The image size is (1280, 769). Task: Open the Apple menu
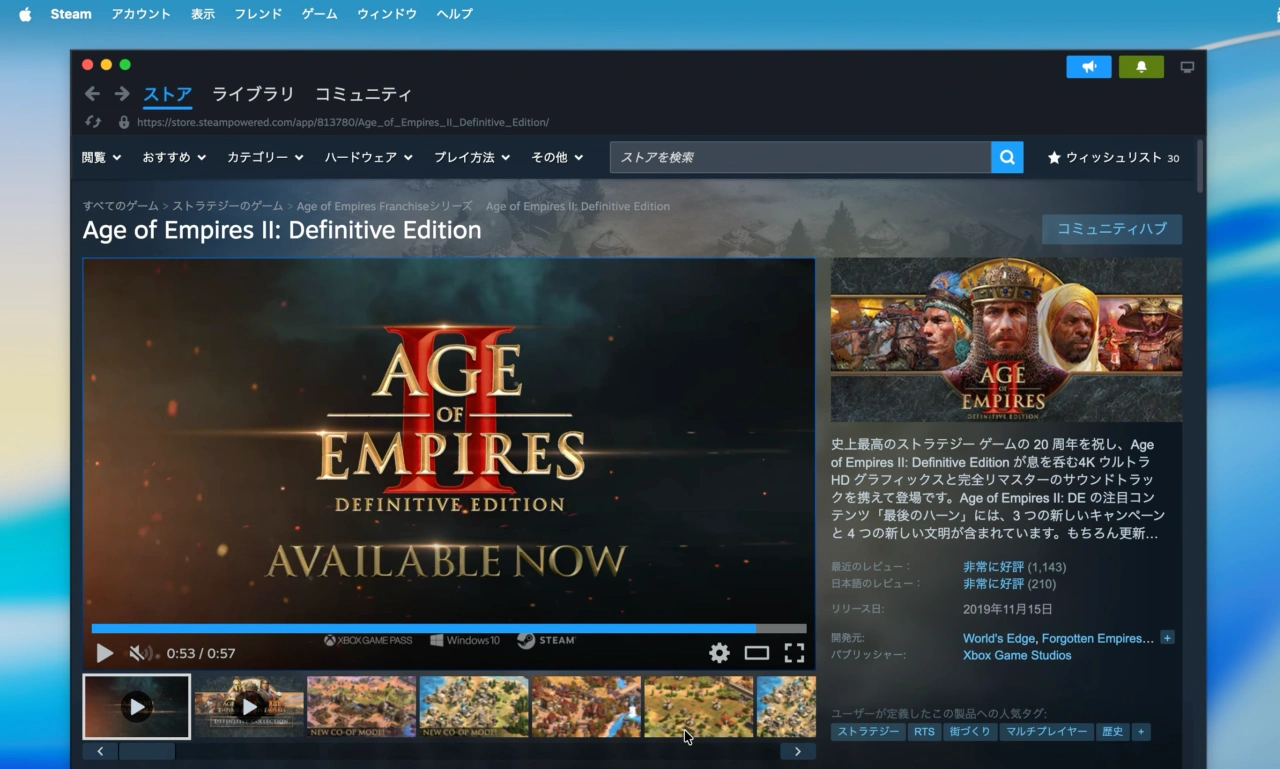coord(25,14)
